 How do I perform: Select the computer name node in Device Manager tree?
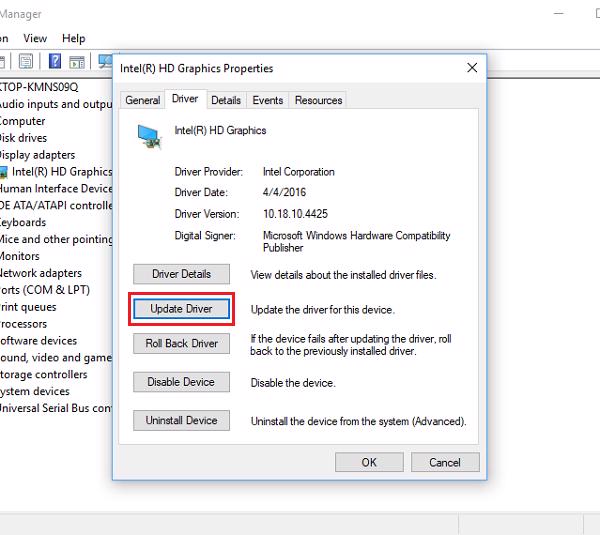(39, 87)
